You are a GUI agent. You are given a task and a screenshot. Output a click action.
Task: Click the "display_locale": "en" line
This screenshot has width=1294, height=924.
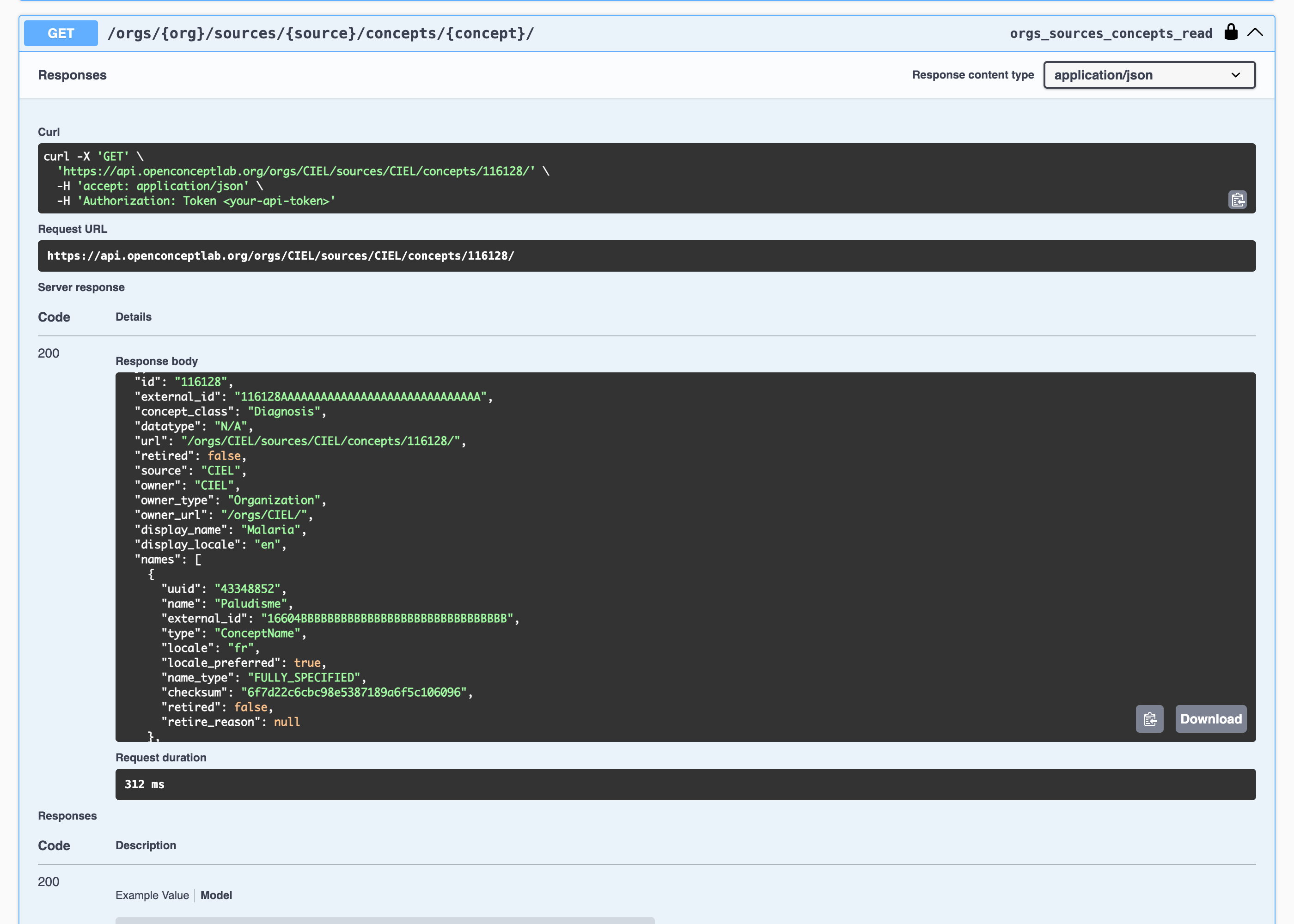click(x=211, y=545)
